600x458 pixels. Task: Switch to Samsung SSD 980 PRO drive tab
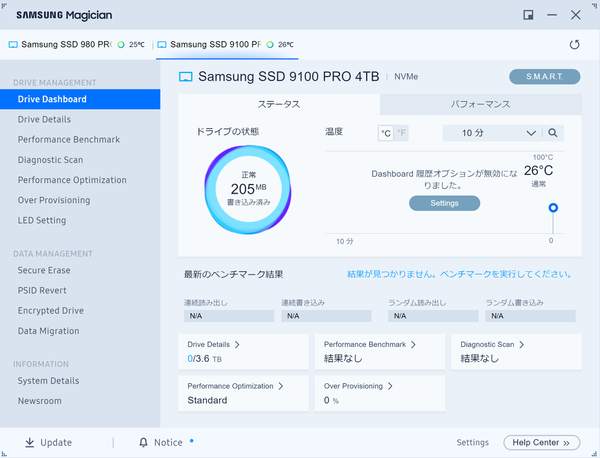(77, 45)
